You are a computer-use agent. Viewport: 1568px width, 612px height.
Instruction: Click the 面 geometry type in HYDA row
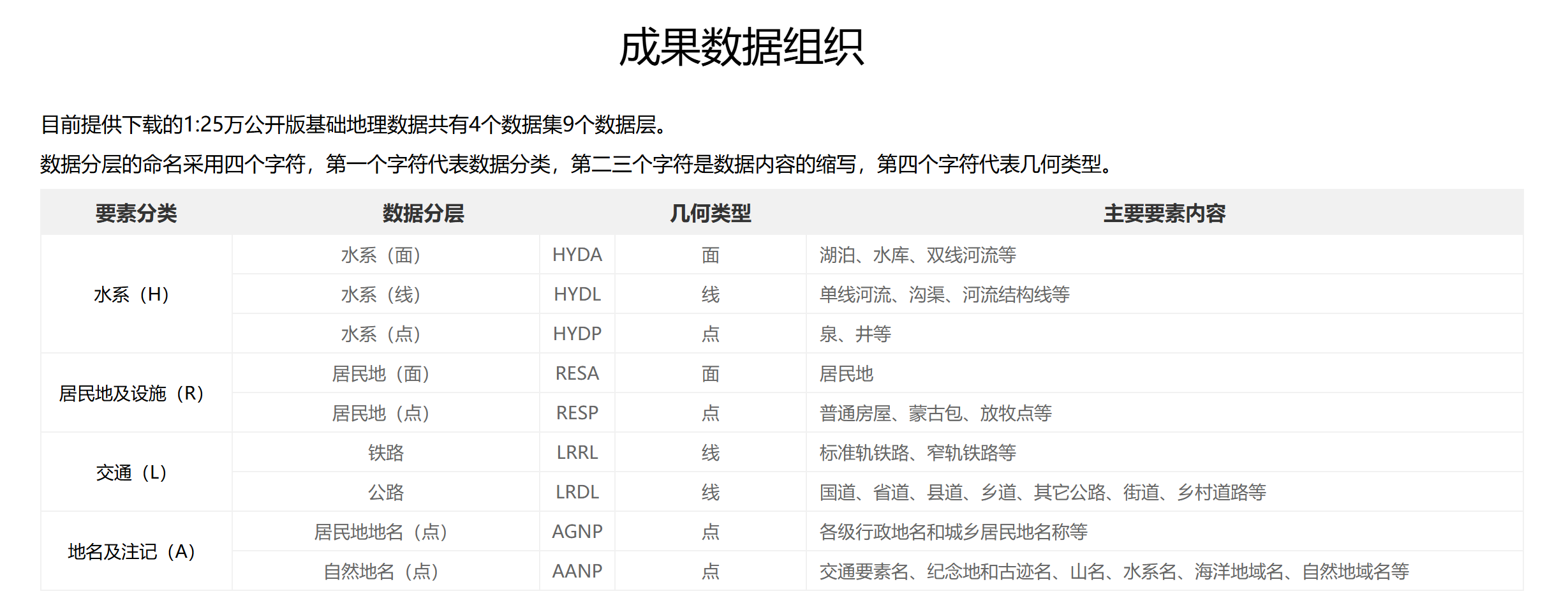pos(711,255)
